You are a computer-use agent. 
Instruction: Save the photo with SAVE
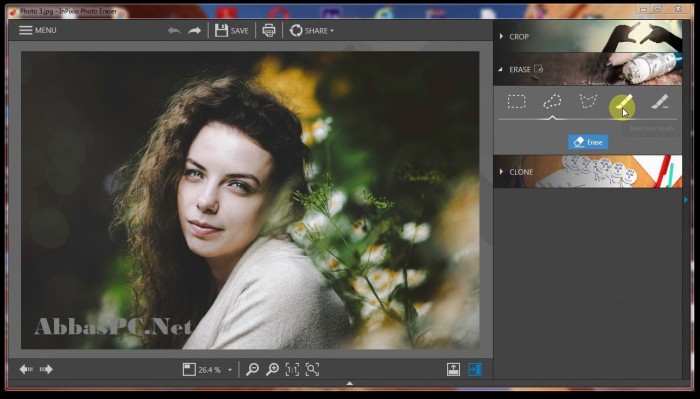pos(231,30)
